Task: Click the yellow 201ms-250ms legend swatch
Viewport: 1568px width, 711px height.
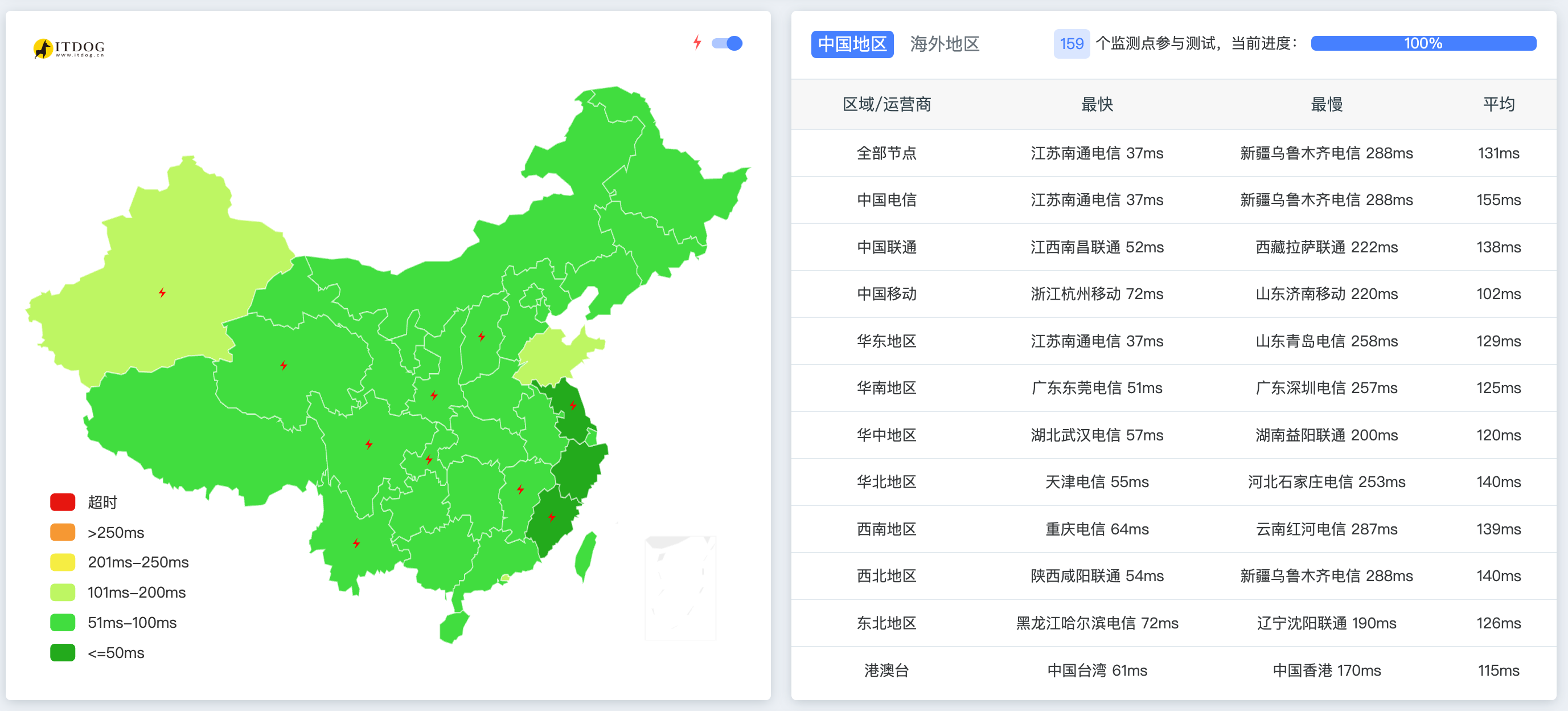Action: point(61,562)
